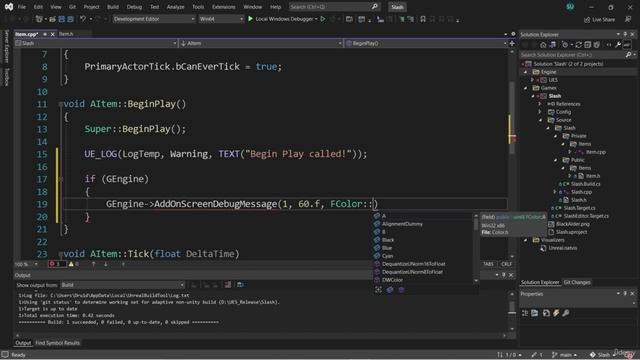Toggle pin on Item.cpp tab
This screenshot has width=640, height=360.
point(45,34)
